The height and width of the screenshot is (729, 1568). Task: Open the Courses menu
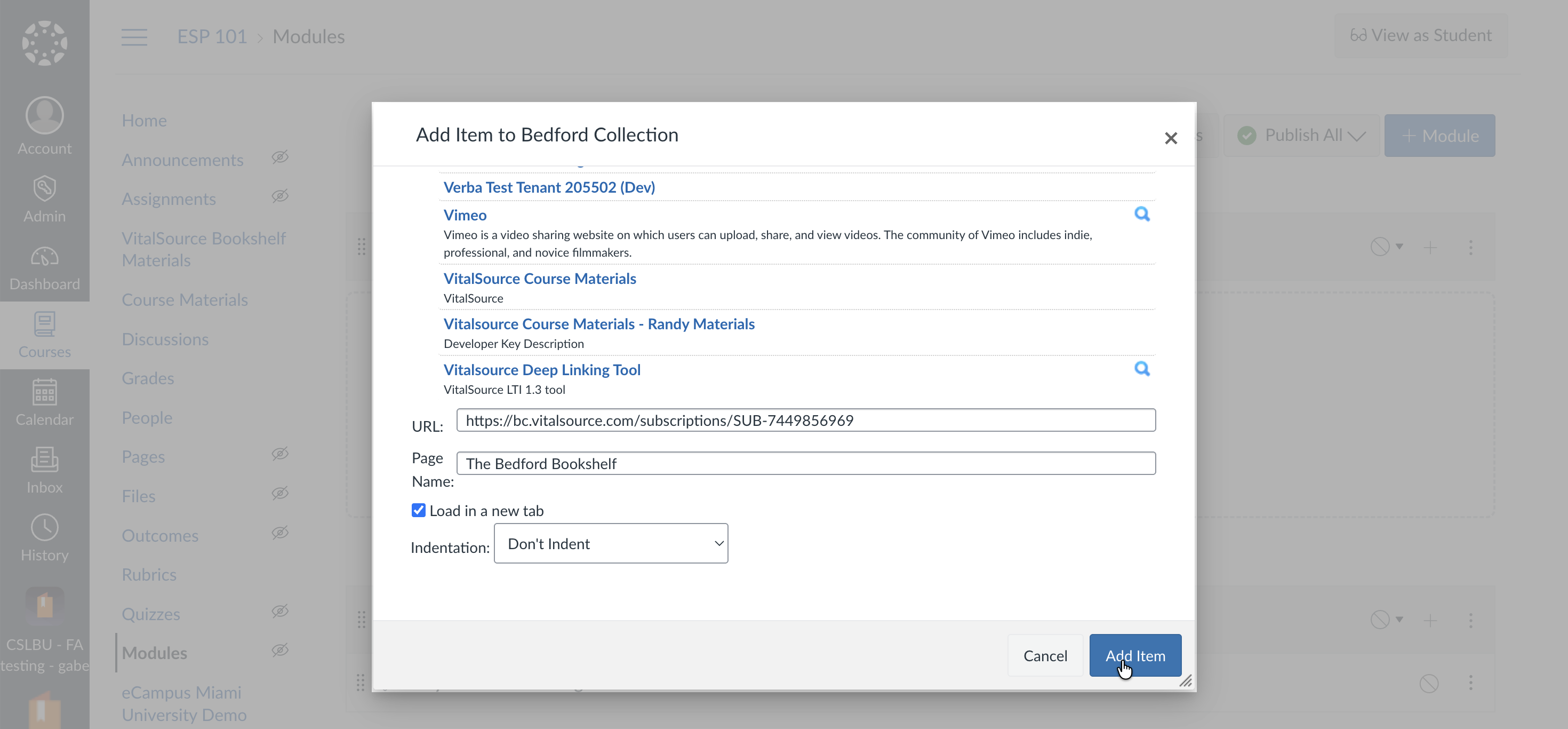(44, 335)
